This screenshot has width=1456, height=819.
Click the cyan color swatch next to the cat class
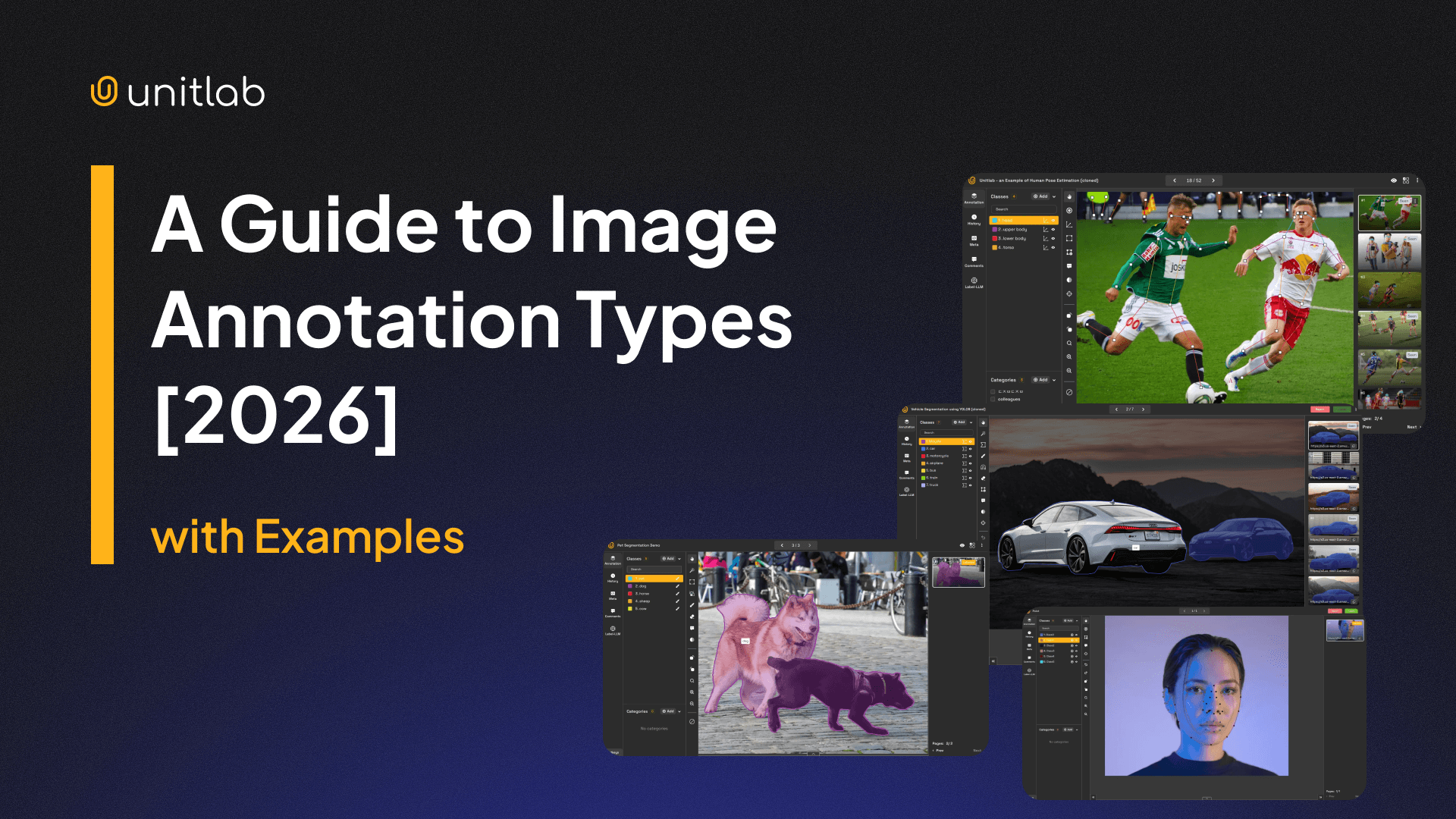point(630,579)
